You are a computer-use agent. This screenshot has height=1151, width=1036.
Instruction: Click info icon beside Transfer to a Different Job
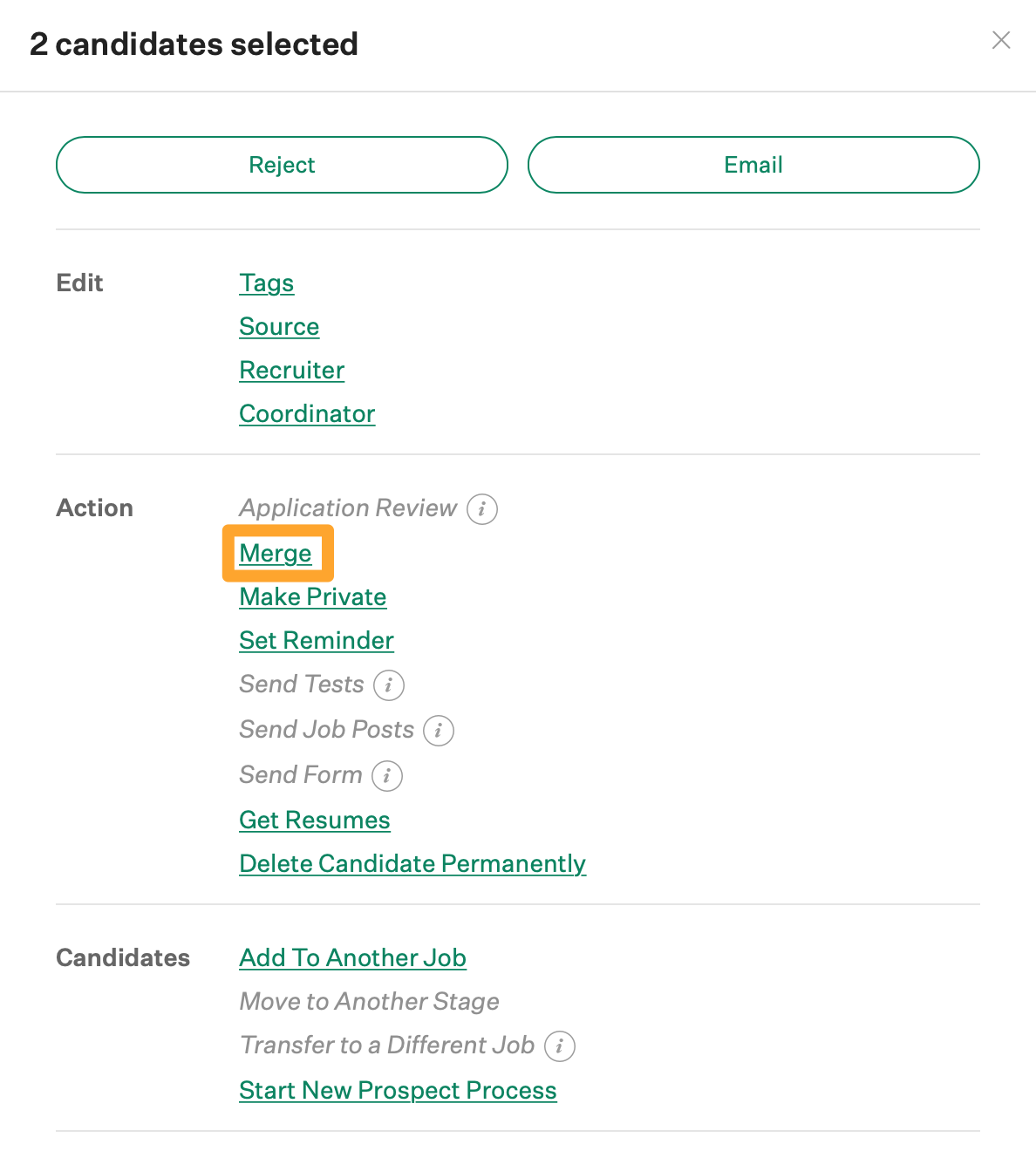pyautogui.click(x=560, y=1046)
